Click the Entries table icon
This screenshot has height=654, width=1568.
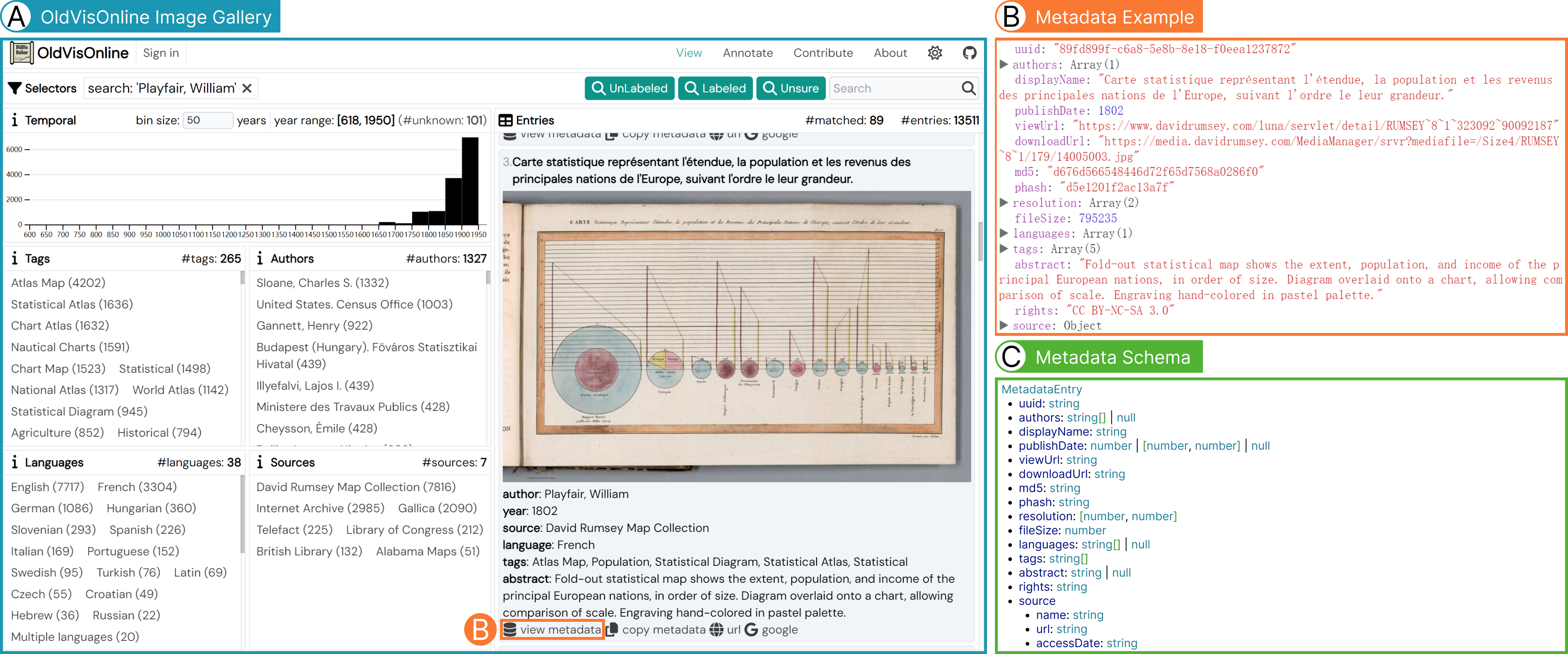[505, 120]
